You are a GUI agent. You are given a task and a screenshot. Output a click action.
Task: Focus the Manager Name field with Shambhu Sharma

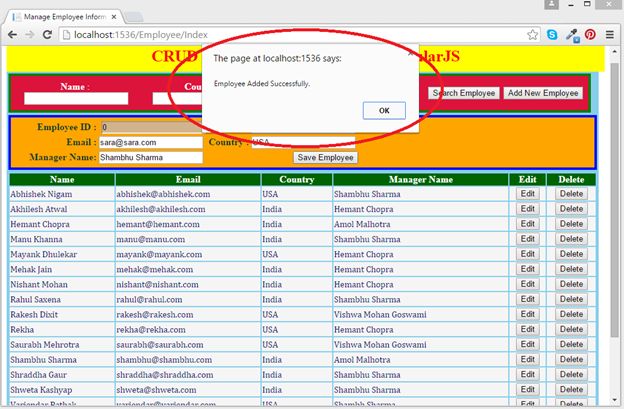coord(151,158)
